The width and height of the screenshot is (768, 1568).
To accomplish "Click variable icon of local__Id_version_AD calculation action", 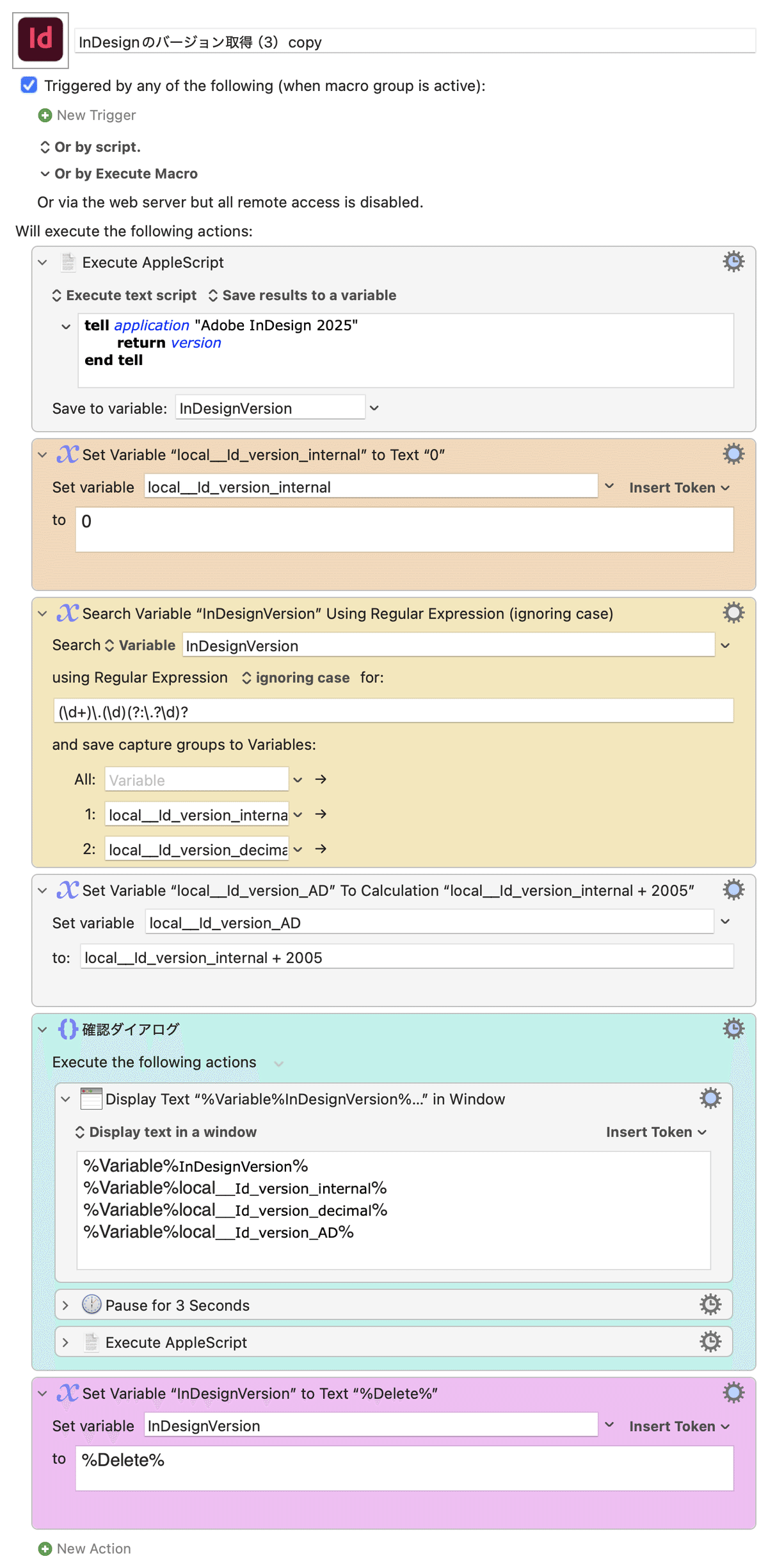I will tap(68, 889).
